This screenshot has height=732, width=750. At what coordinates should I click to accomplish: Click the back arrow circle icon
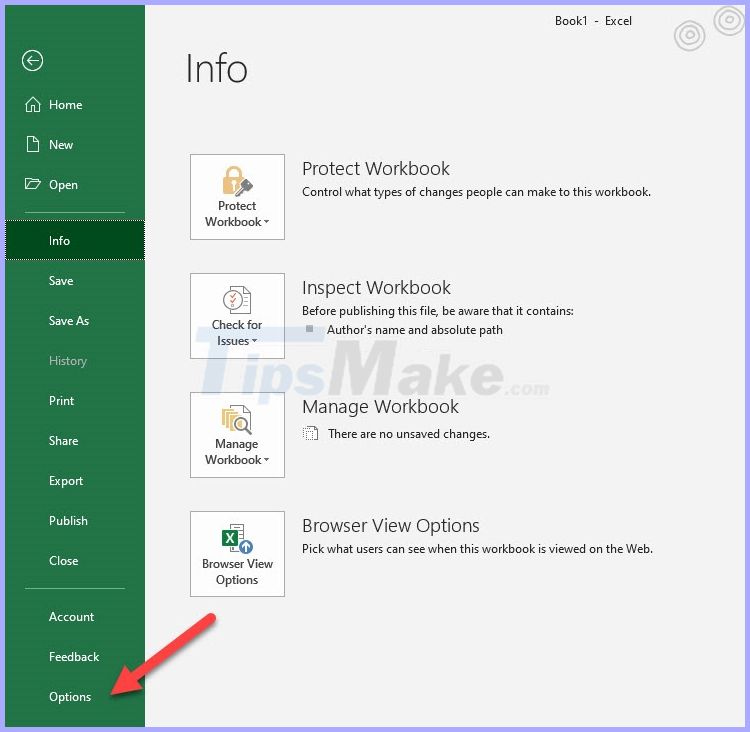pos(32,61)
